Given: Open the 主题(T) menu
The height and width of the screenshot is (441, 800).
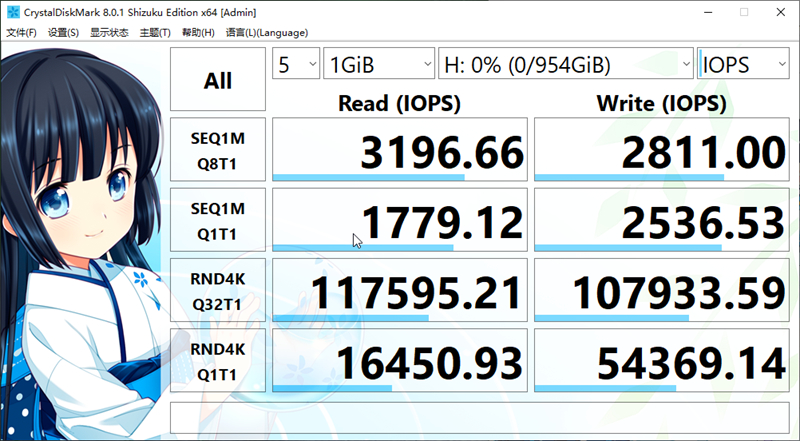Looking at the screenshot, I should (x=155, y=33).
